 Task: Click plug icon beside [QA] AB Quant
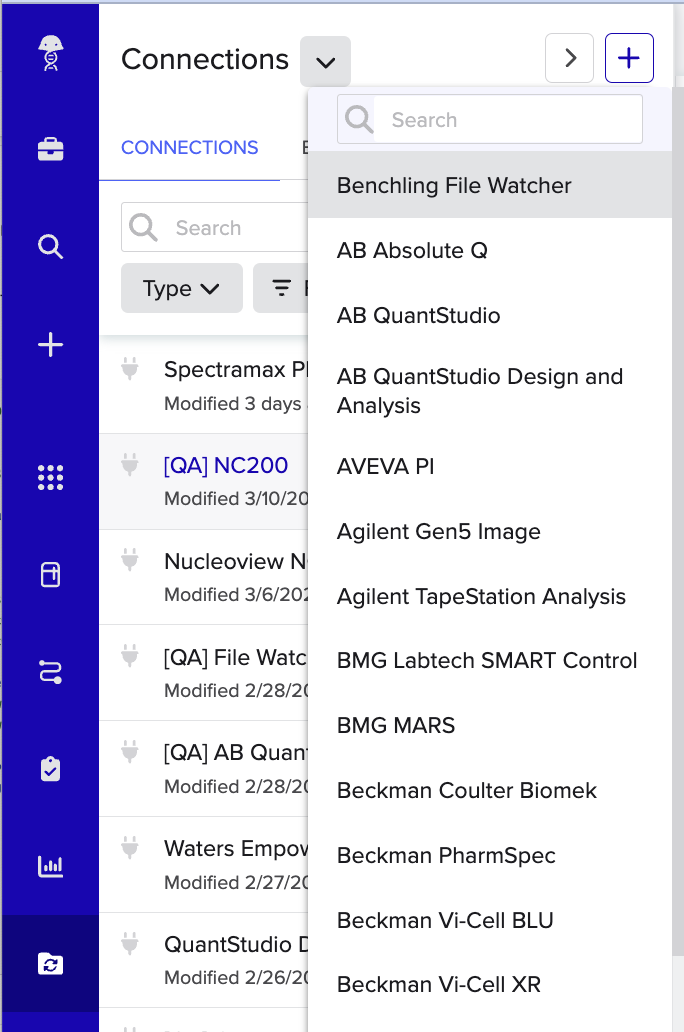tap(130, 752)
